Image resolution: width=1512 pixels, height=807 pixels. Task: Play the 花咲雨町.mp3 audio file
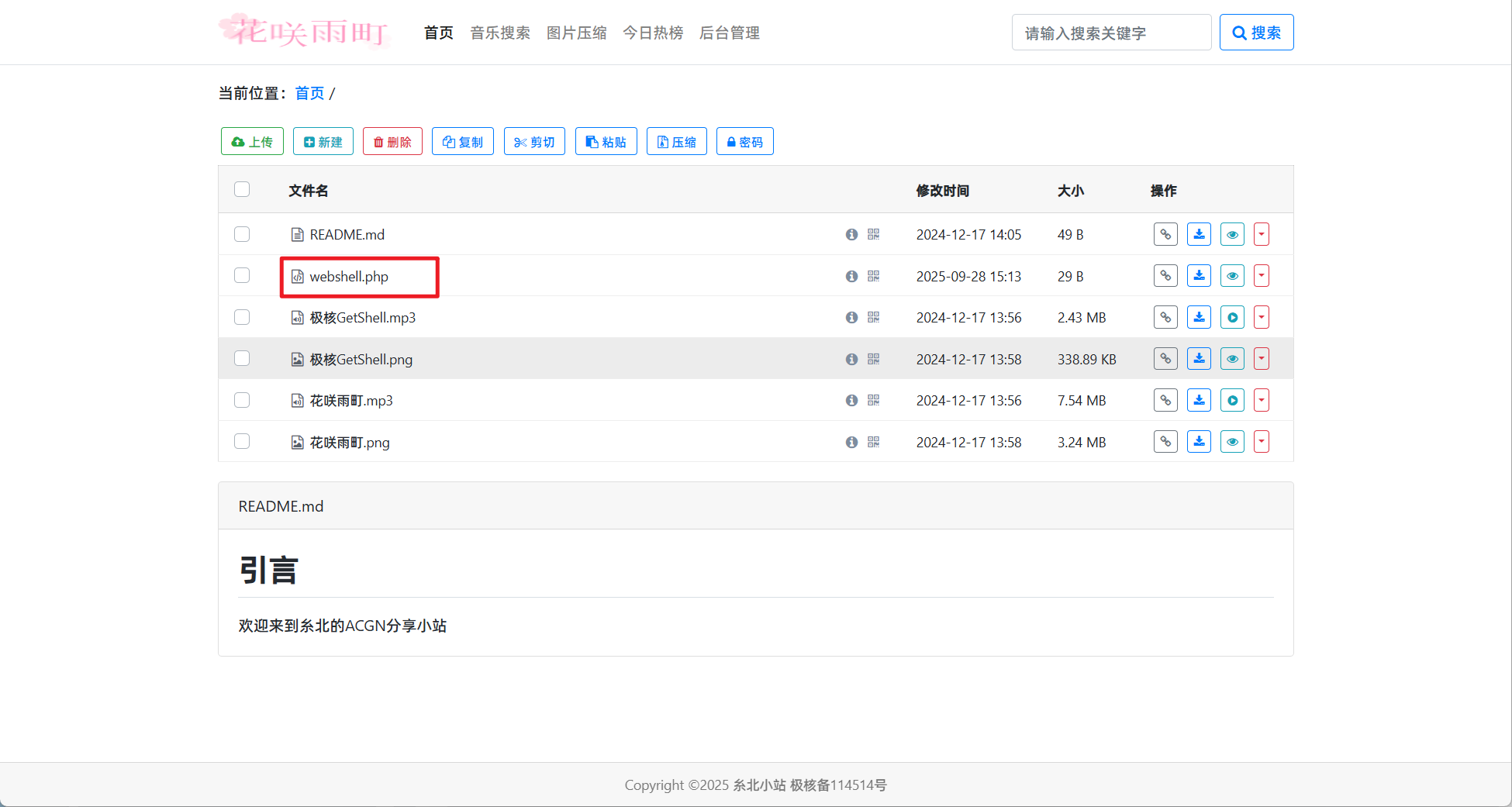[1232, 400]
